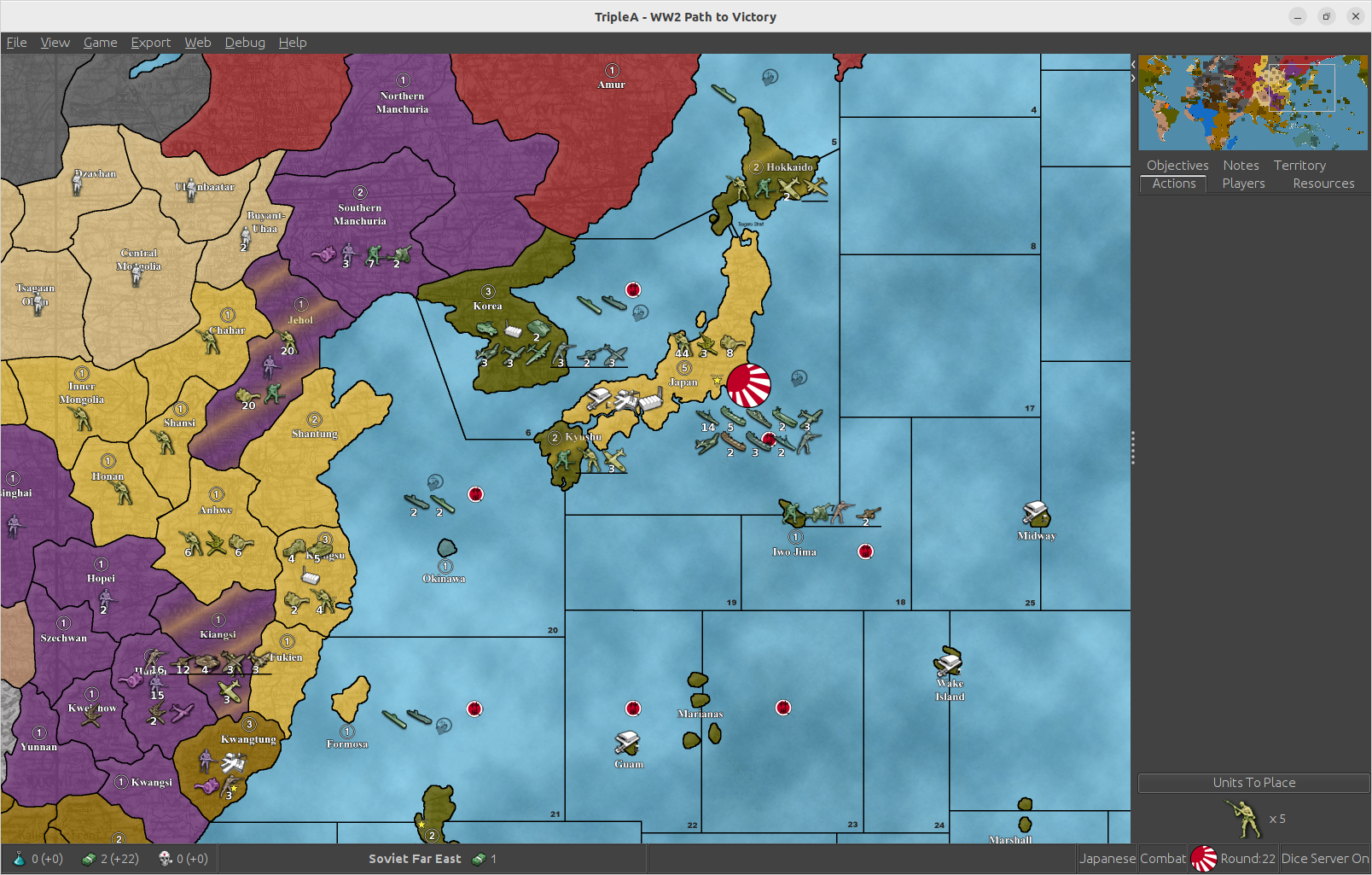Open the View menu

point(55,43)
